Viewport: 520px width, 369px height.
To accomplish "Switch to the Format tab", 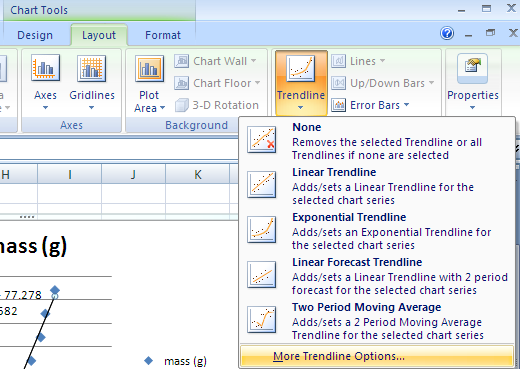I will click(163, 35).
